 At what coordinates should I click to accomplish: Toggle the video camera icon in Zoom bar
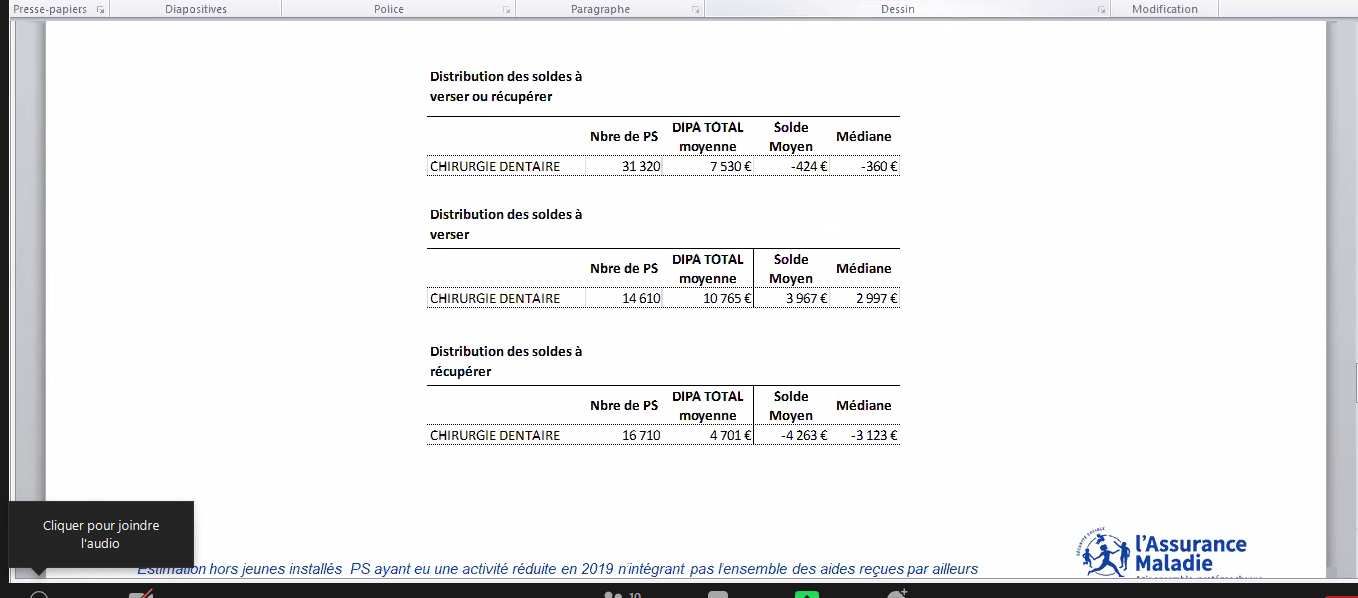(140, 594)
